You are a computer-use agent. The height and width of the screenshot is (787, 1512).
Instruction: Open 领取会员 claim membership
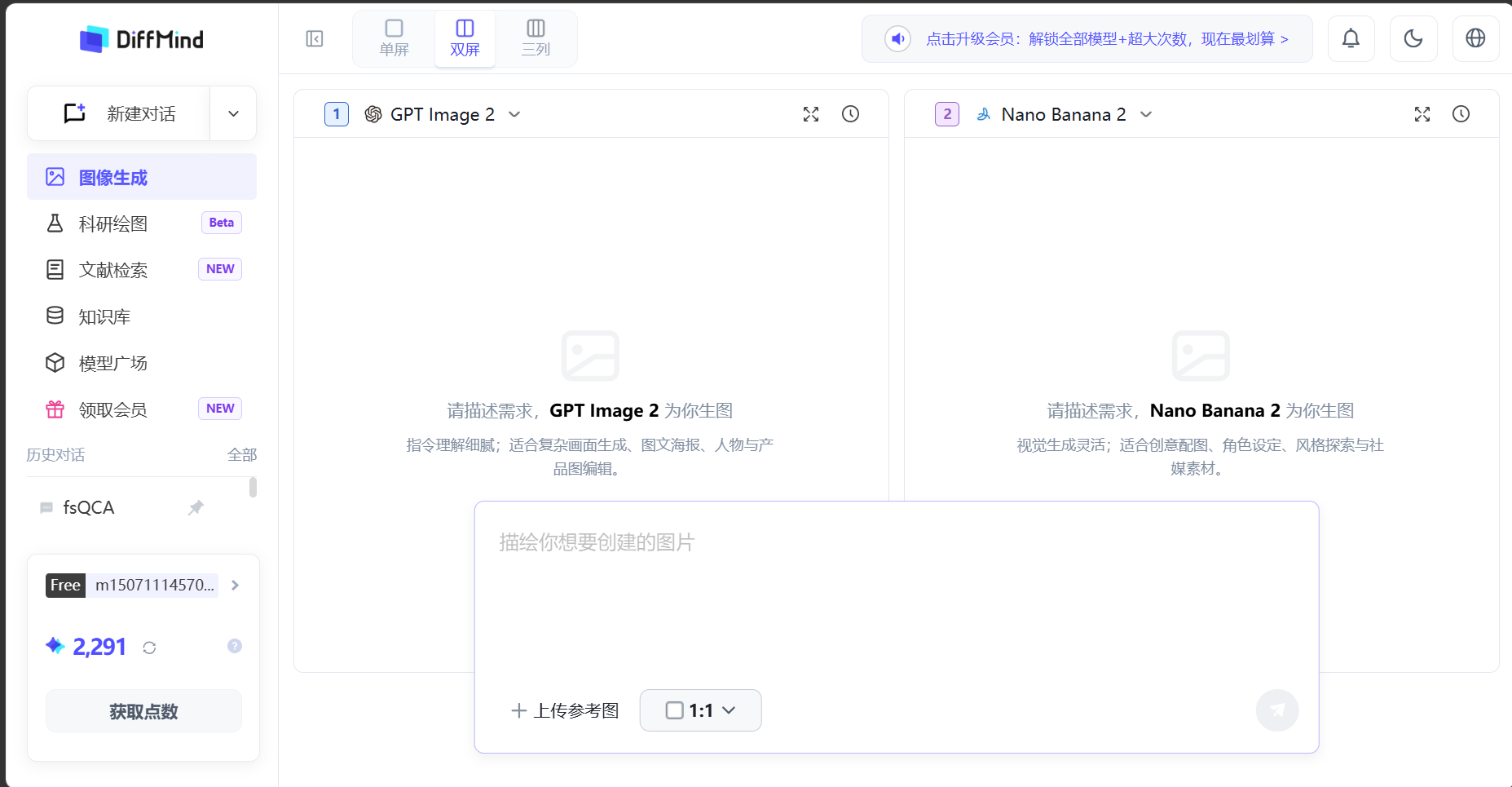(142, 409)
